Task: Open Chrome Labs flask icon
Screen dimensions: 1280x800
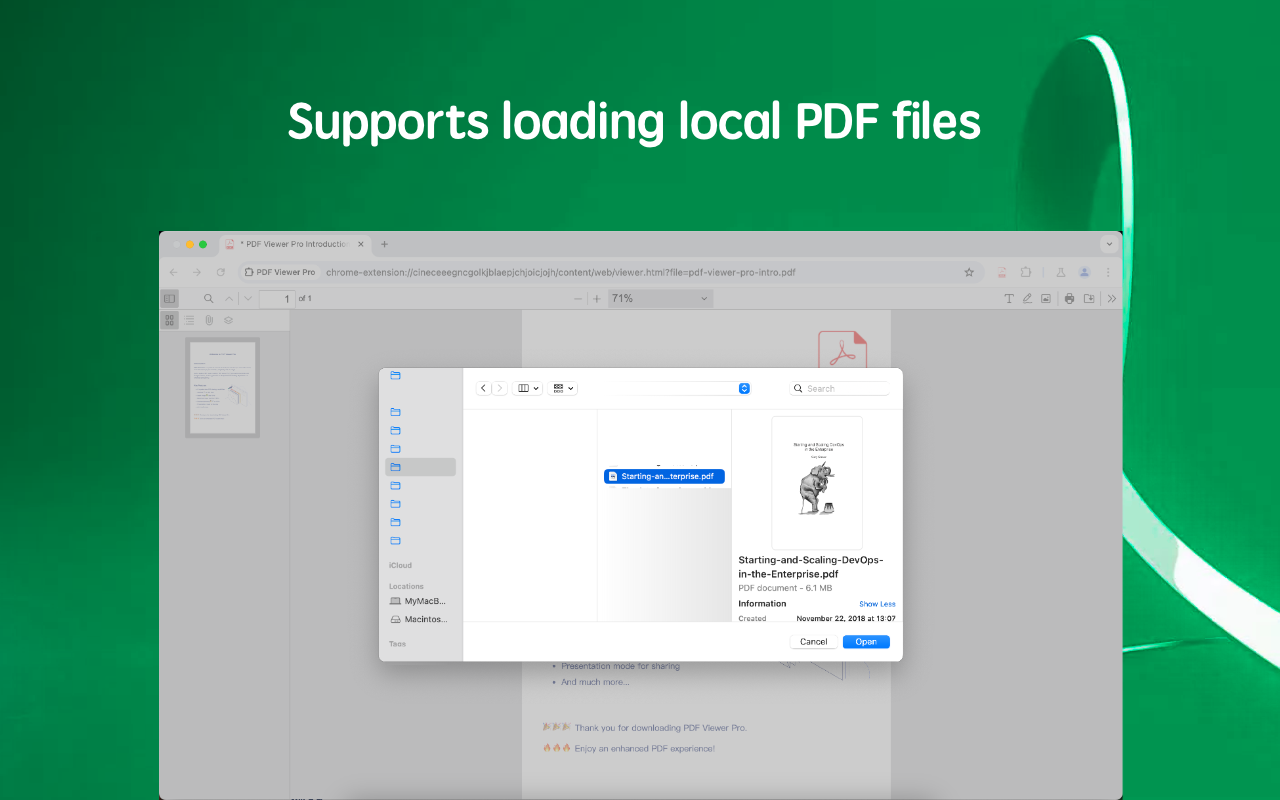Action: (1061, 272)
